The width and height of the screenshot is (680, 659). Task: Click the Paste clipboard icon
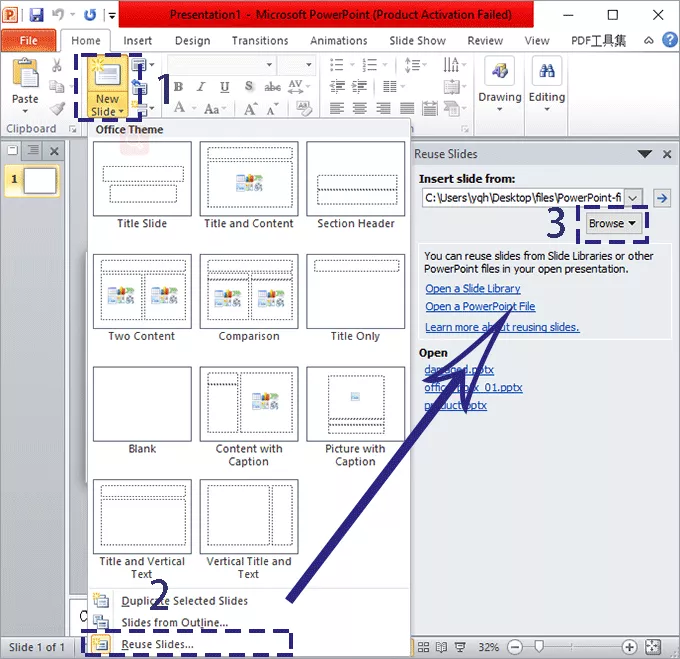25,73
